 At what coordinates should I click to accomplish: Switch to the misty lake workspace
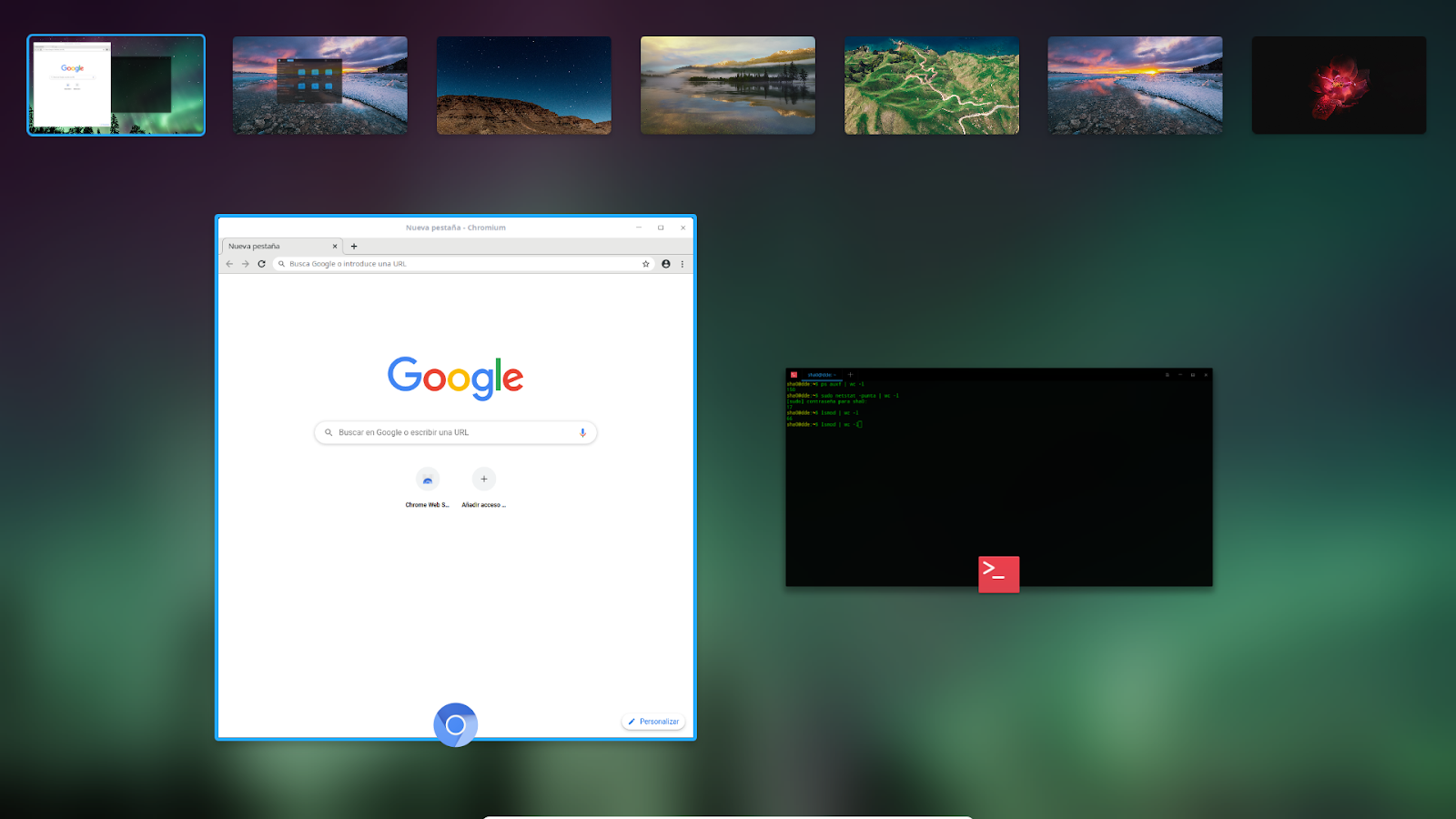point(728,86)
